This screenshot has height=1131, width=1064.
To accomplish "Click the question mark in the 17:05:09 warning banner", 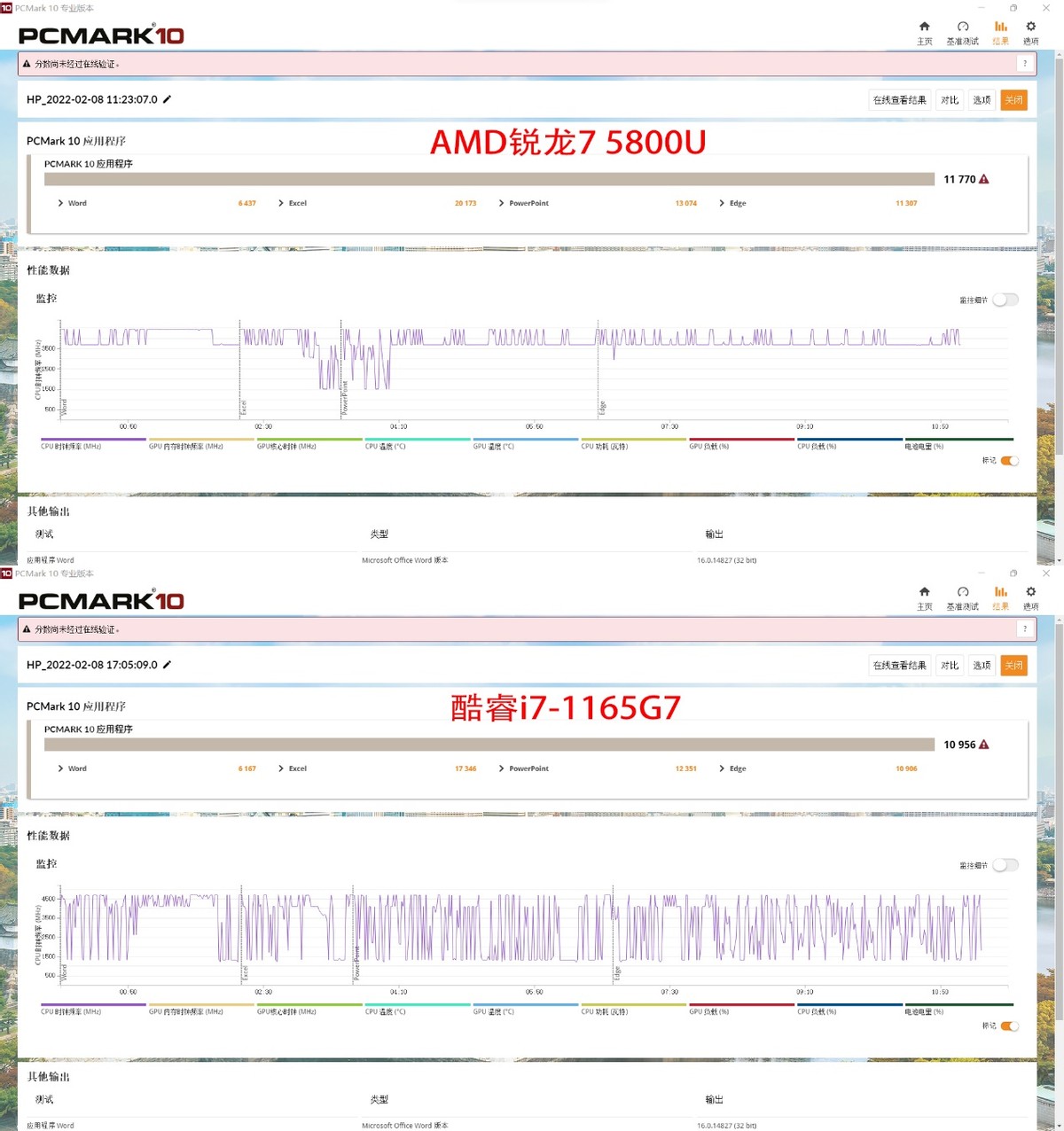I will [x=1025, y=629].
